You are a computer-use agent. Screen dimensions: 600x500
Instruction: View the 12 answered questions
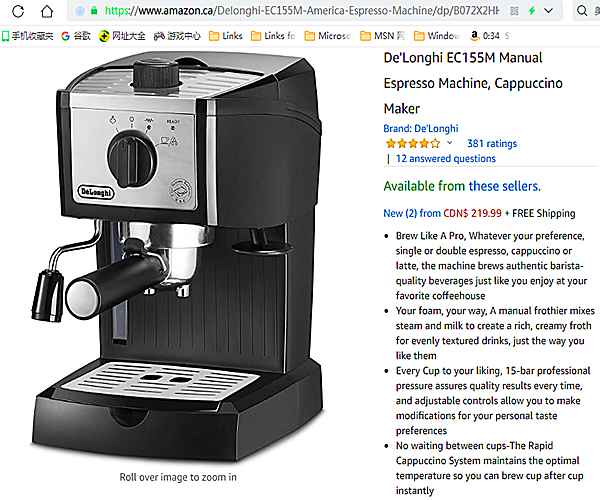(x=445, y=158)
